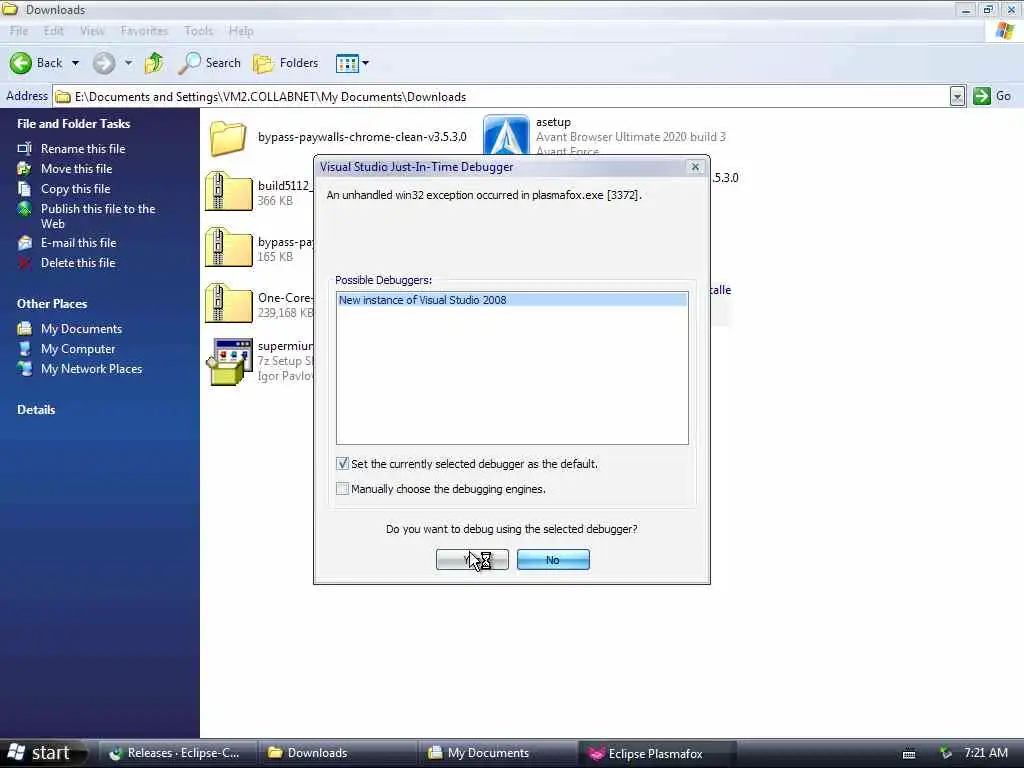
Task: Go up one folder level icon
Action: pyautogui.click(x=154, y=63)
